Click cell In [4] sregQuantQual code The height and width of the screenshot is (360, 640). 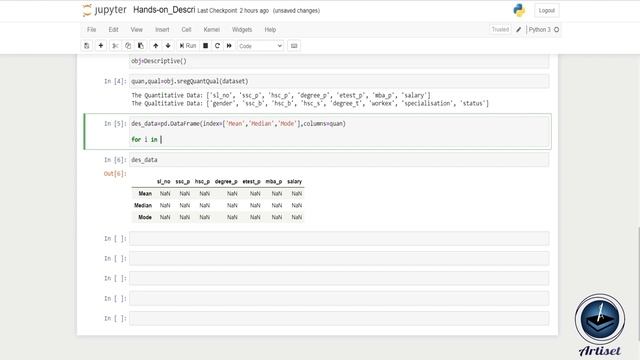coord(339,81)
